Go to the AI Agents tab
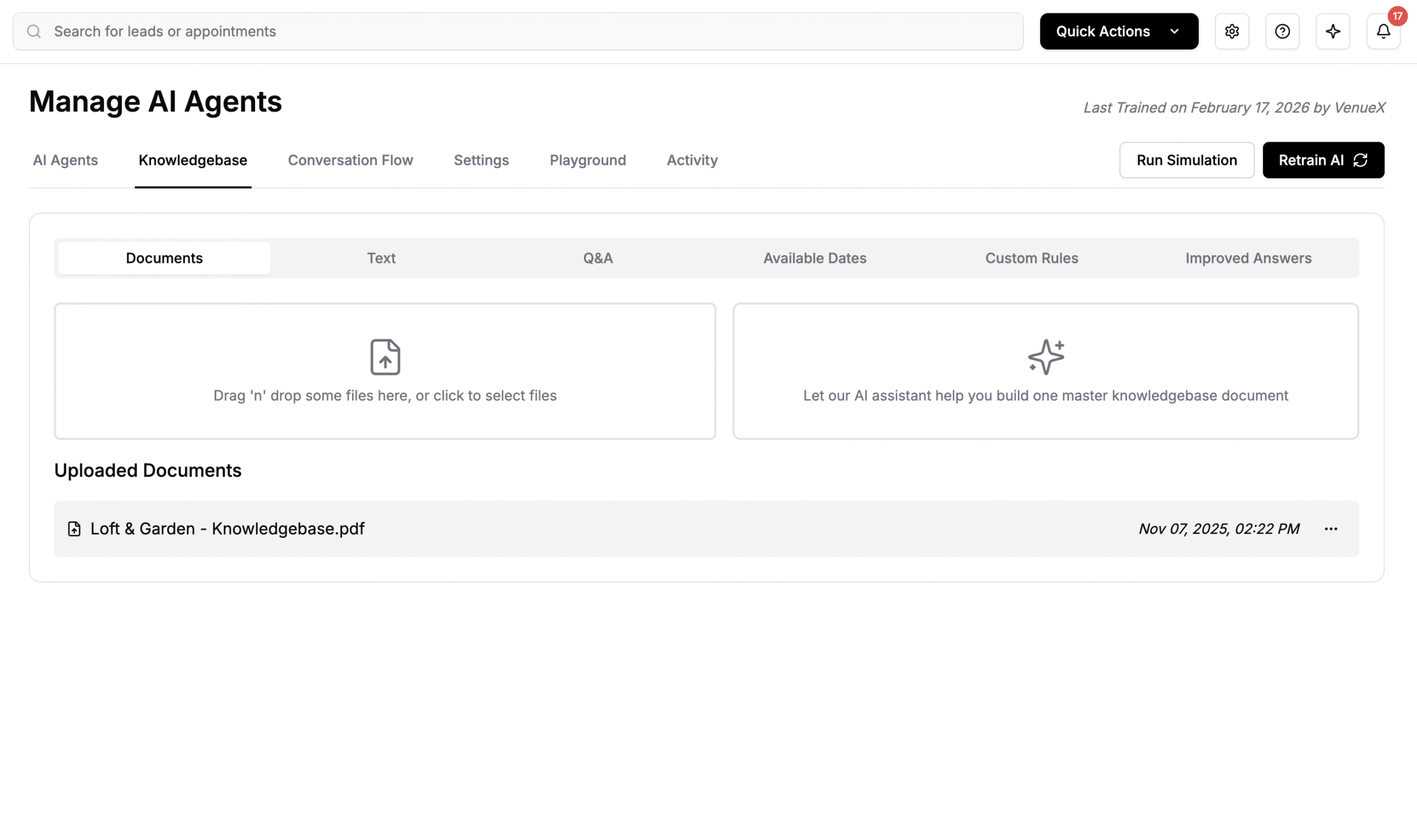1417x840 pixels. (65, 160)
